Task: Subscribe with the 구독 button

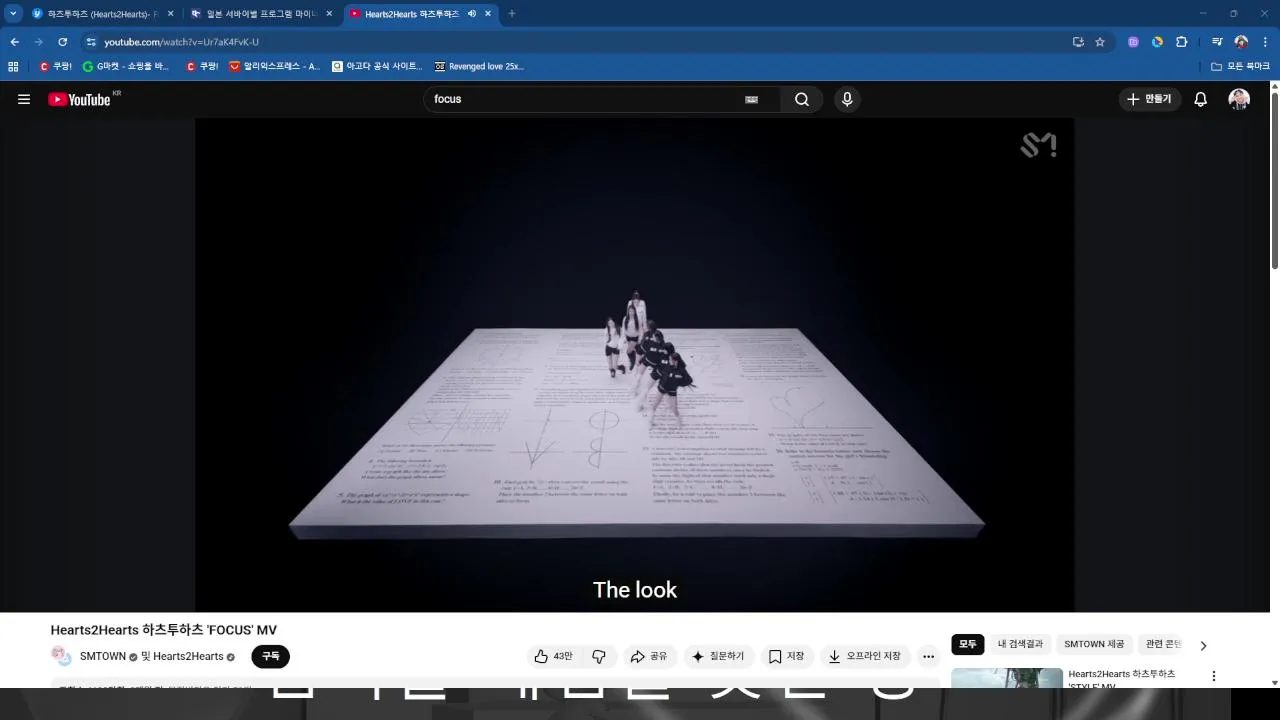Action: 270,656
